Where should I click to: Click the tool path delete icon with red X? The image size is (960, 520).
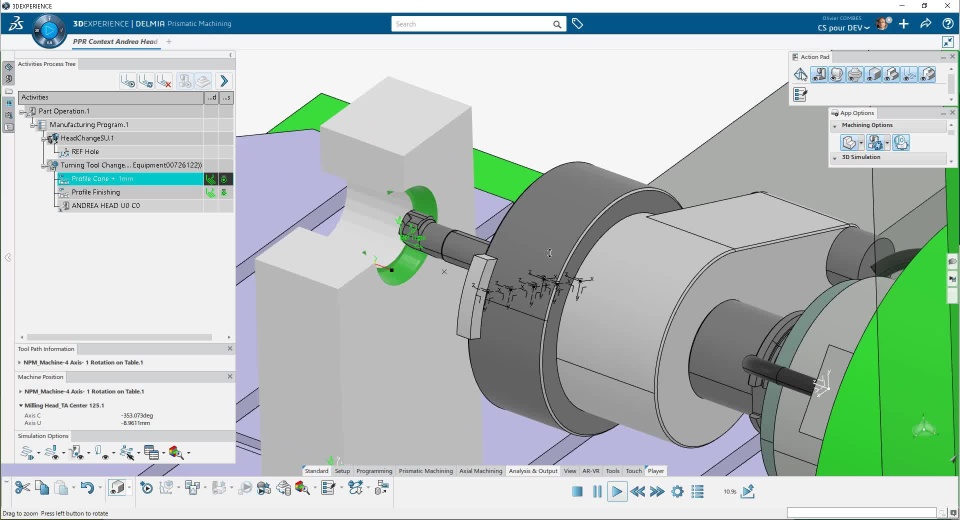pyautogui.click(x=163, y=81)
